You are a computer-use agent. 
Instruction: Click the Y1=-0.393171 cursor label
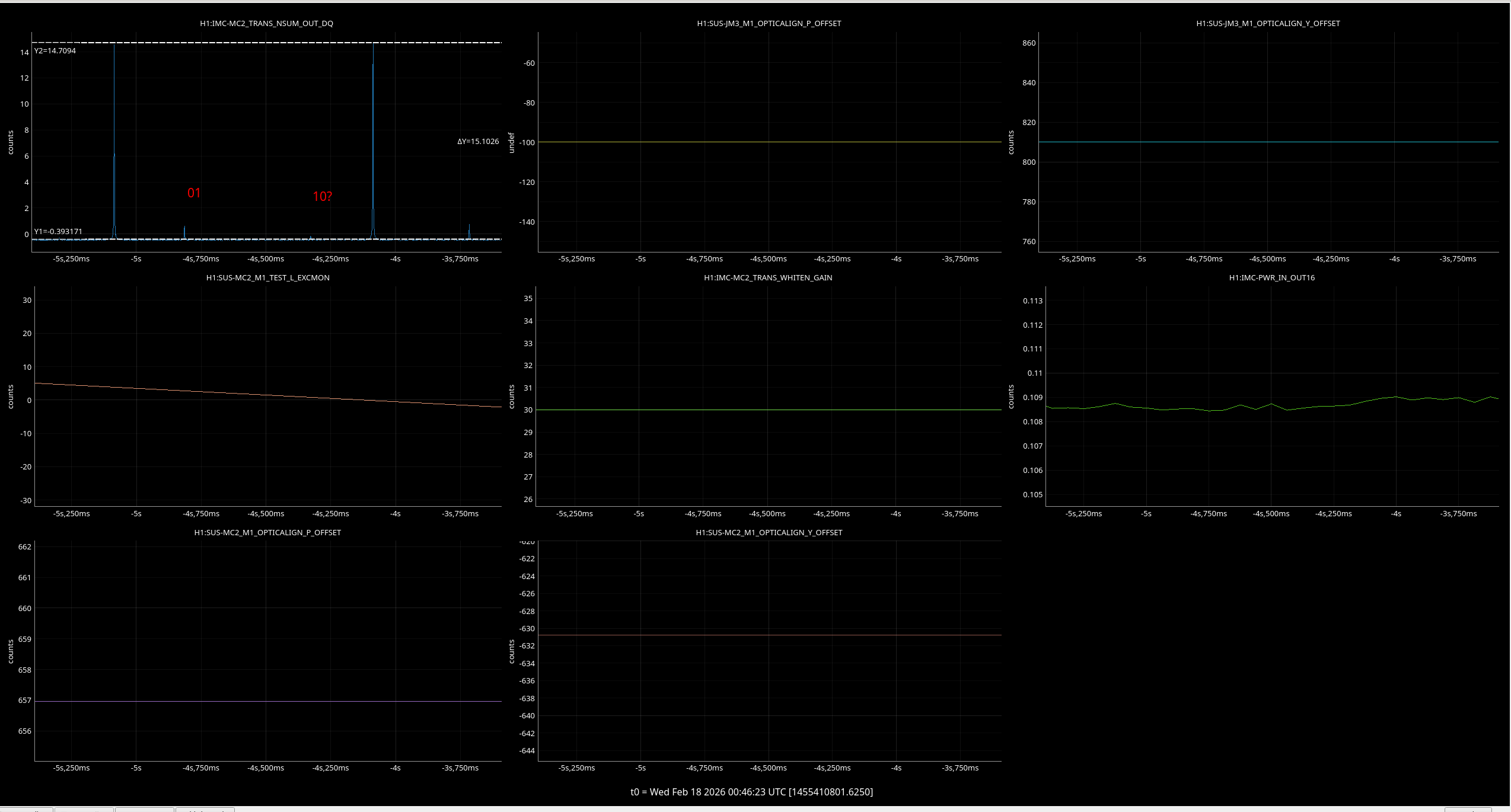point(58,232)
